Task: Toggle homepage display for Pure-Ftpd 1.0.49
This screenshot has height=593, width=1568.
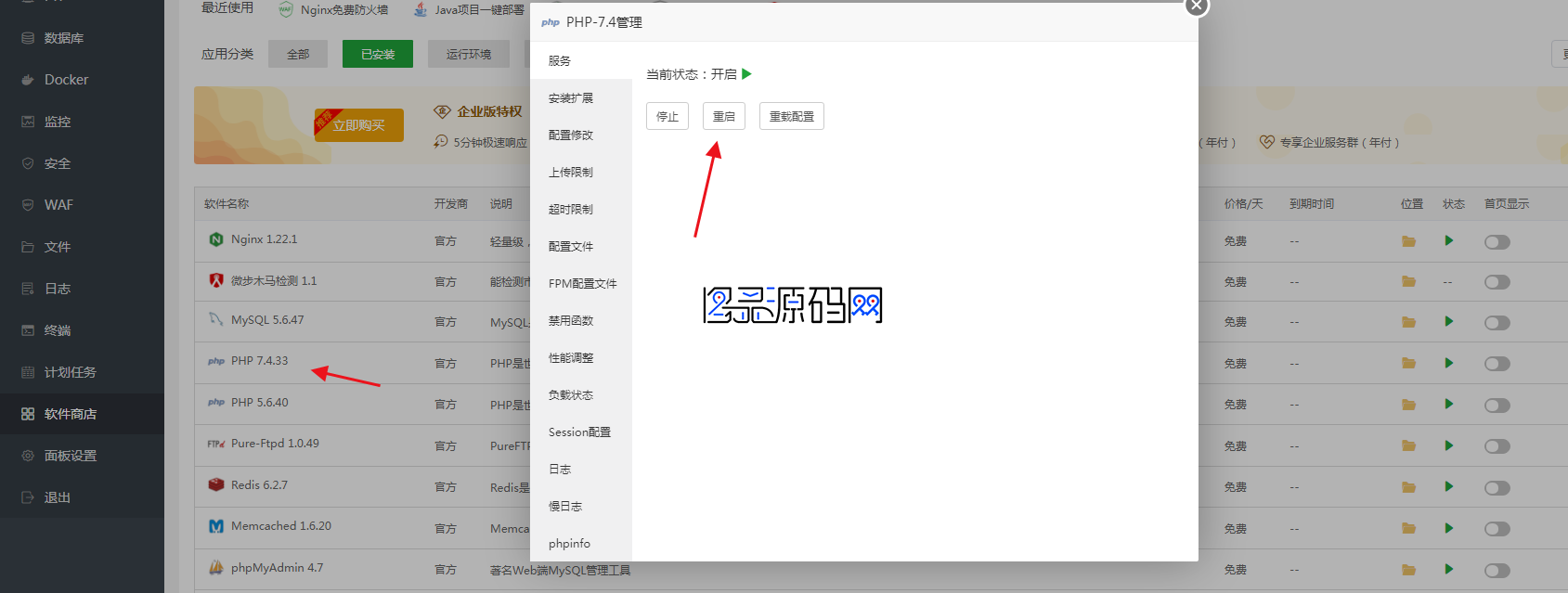Action: click(1497, 446)
